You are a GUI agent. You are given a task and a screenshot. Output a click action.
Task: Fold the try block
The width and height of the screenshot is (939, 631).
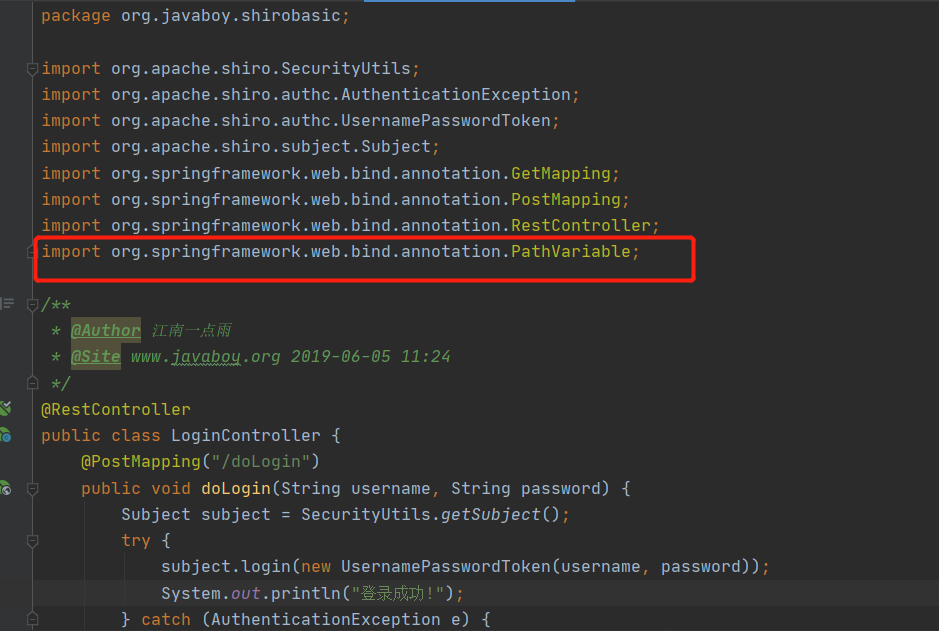point(32,541)
